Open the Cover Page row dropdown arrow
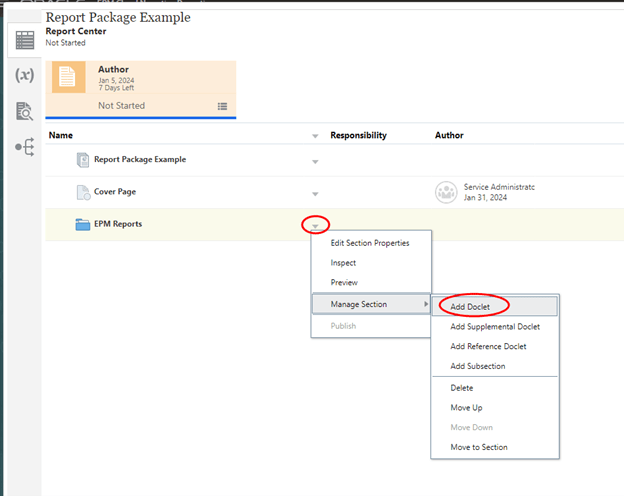The width and height of the screenshot is (624, 496). tap(316, 194)
